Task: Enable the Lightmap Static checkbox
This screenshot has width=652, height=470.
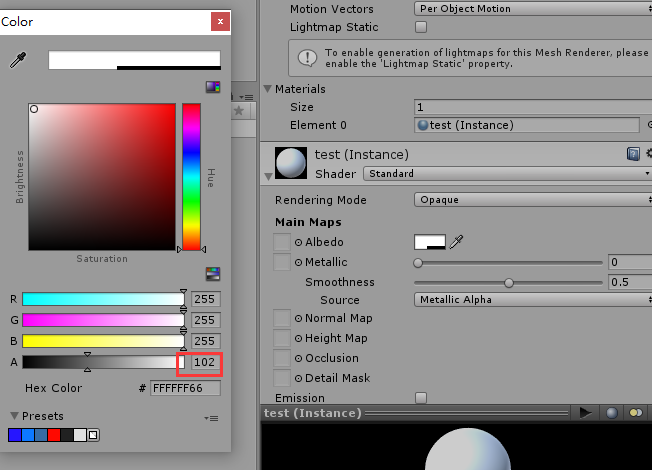Action: (421, 27)
